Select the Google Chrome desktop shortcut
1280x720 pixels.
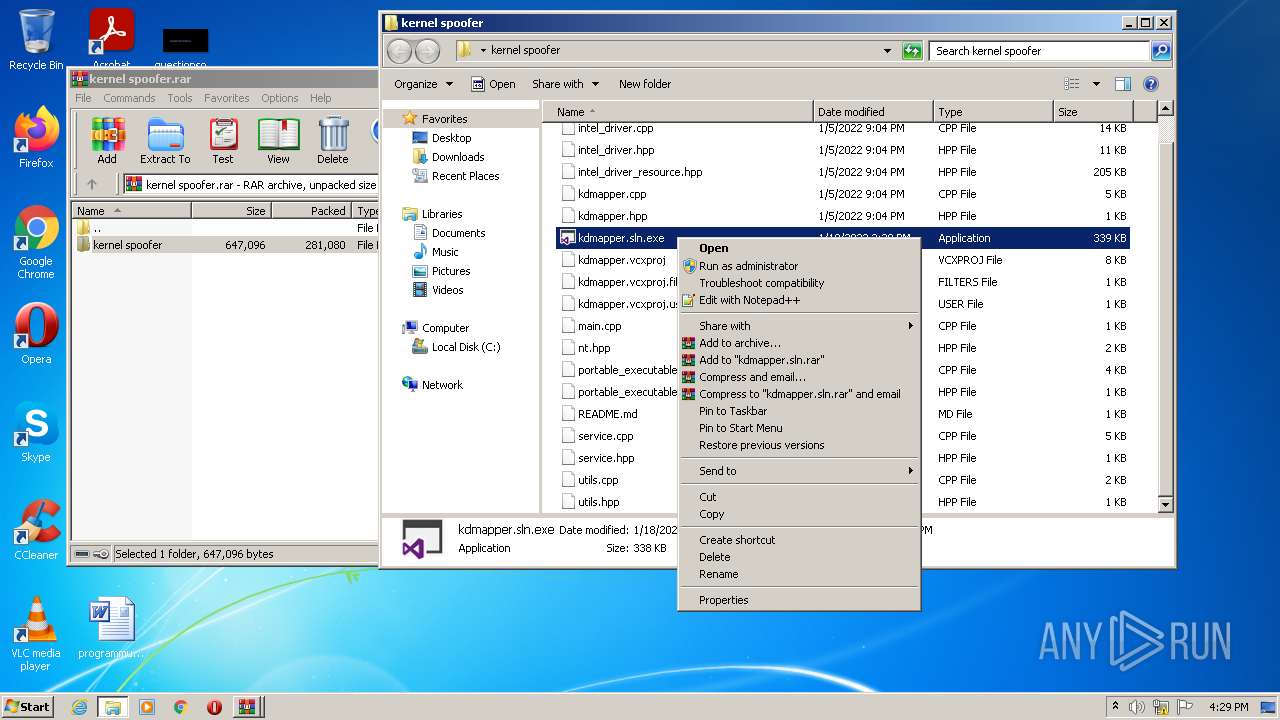(36, 242)
